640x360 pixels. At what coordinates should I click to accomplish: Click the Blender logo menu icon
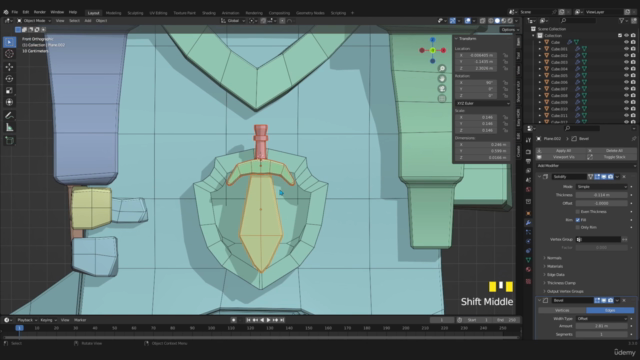click(x=6, y=12)
